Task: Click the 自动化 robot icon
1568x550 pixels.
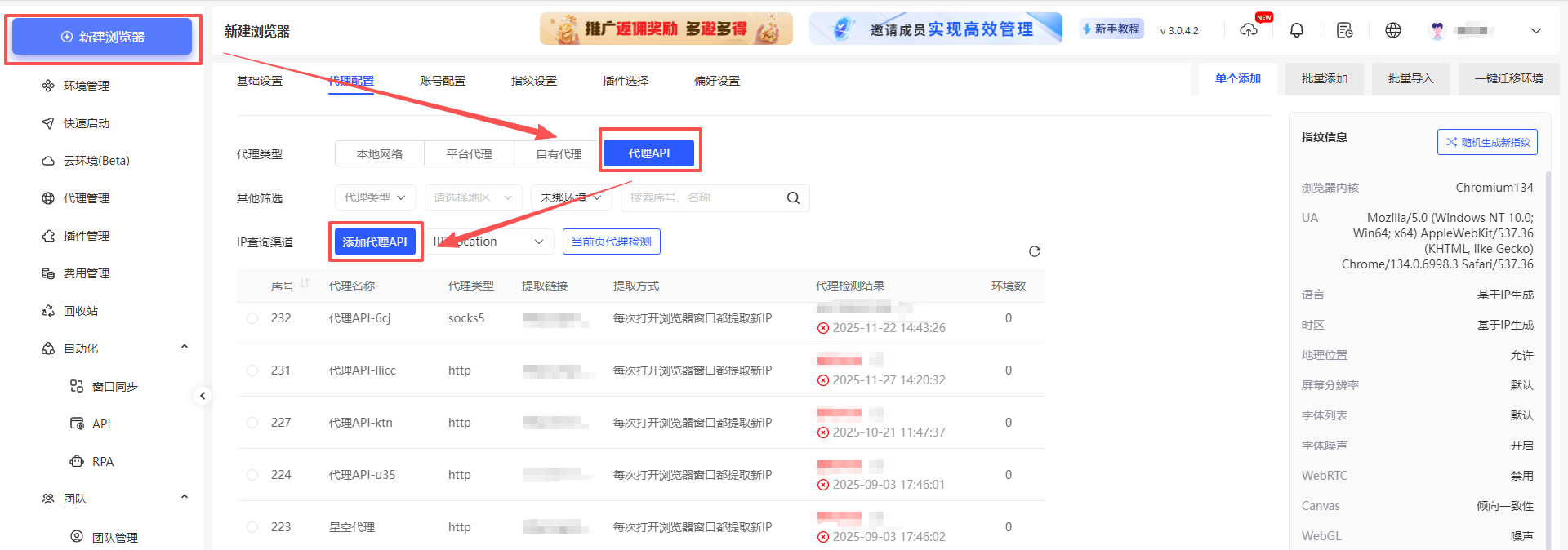Action: 48,348
